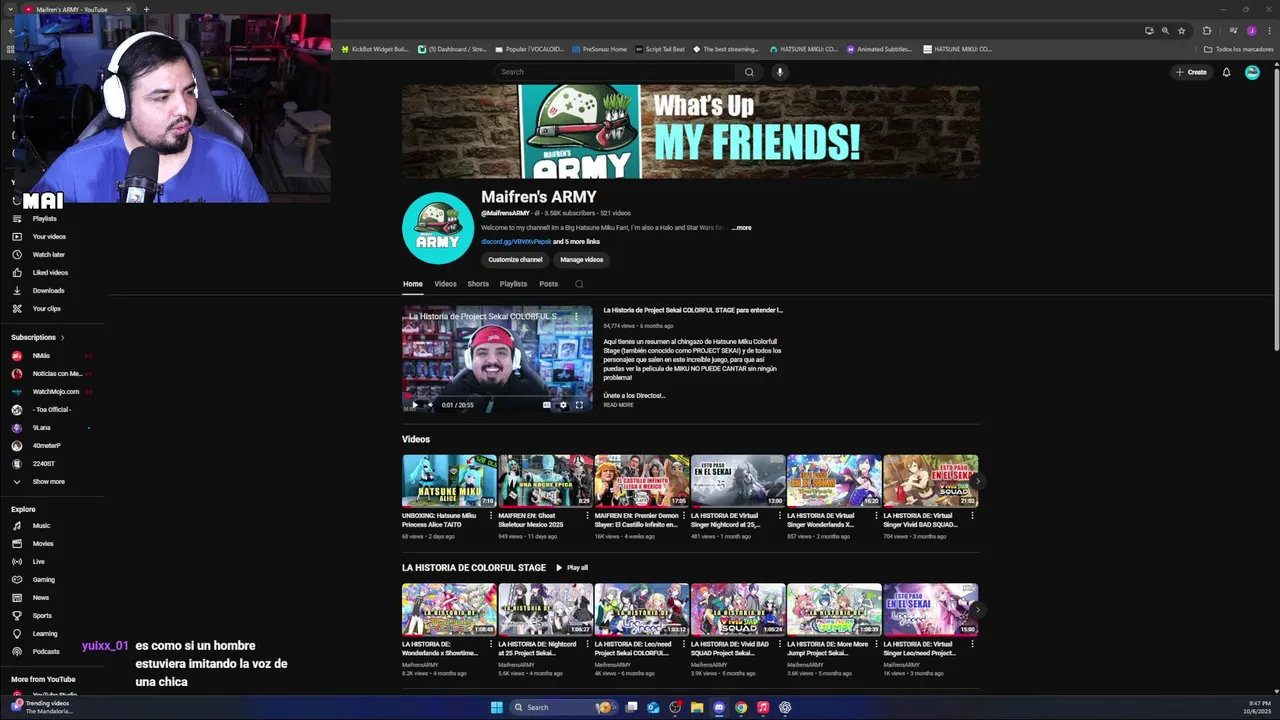1280x720 pixels.
Task: Show next videos with right arrow in Videos row
Action: [977, 481]
